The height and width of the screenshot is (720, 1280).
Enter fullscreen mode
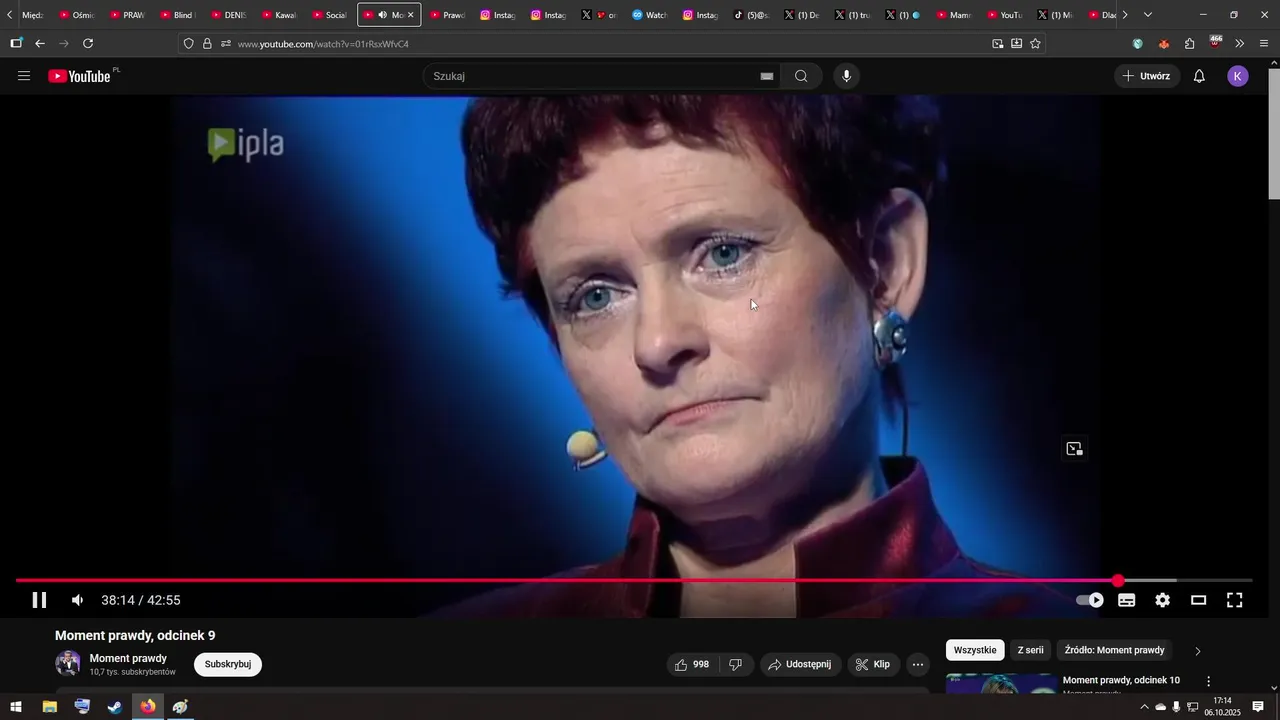pyautogui.click(x=1235, y=600)
